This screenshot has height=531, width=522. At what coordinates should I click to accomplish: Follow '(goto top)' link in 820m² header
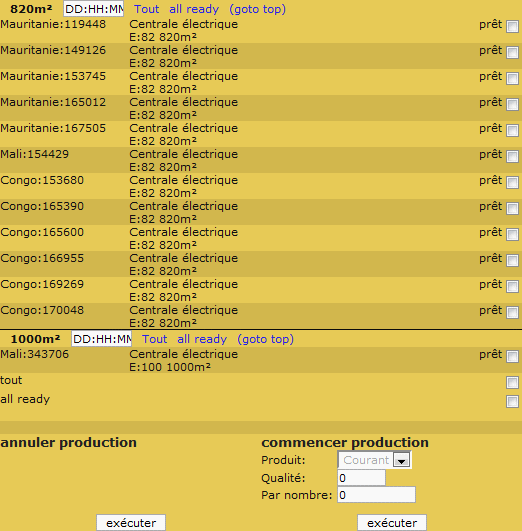(x=257, y=9)
